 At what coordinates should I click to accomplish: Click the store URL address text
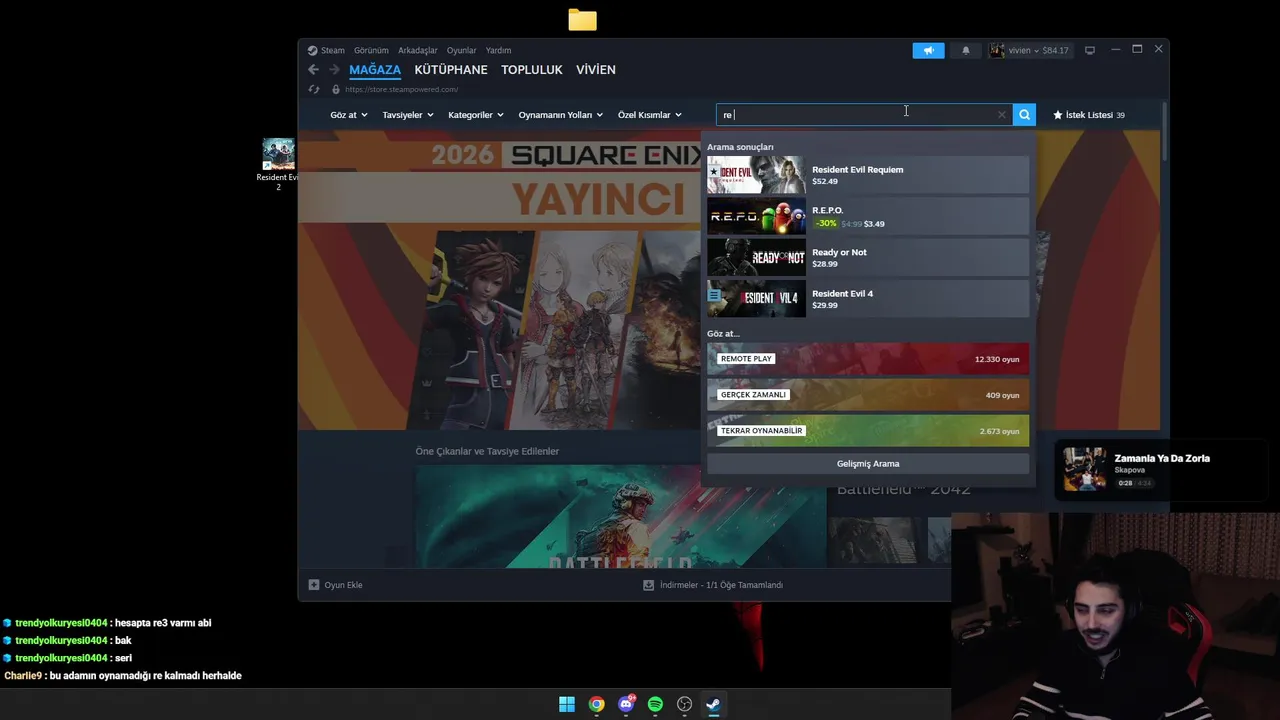pyautogui.click(x=401, y=89)
